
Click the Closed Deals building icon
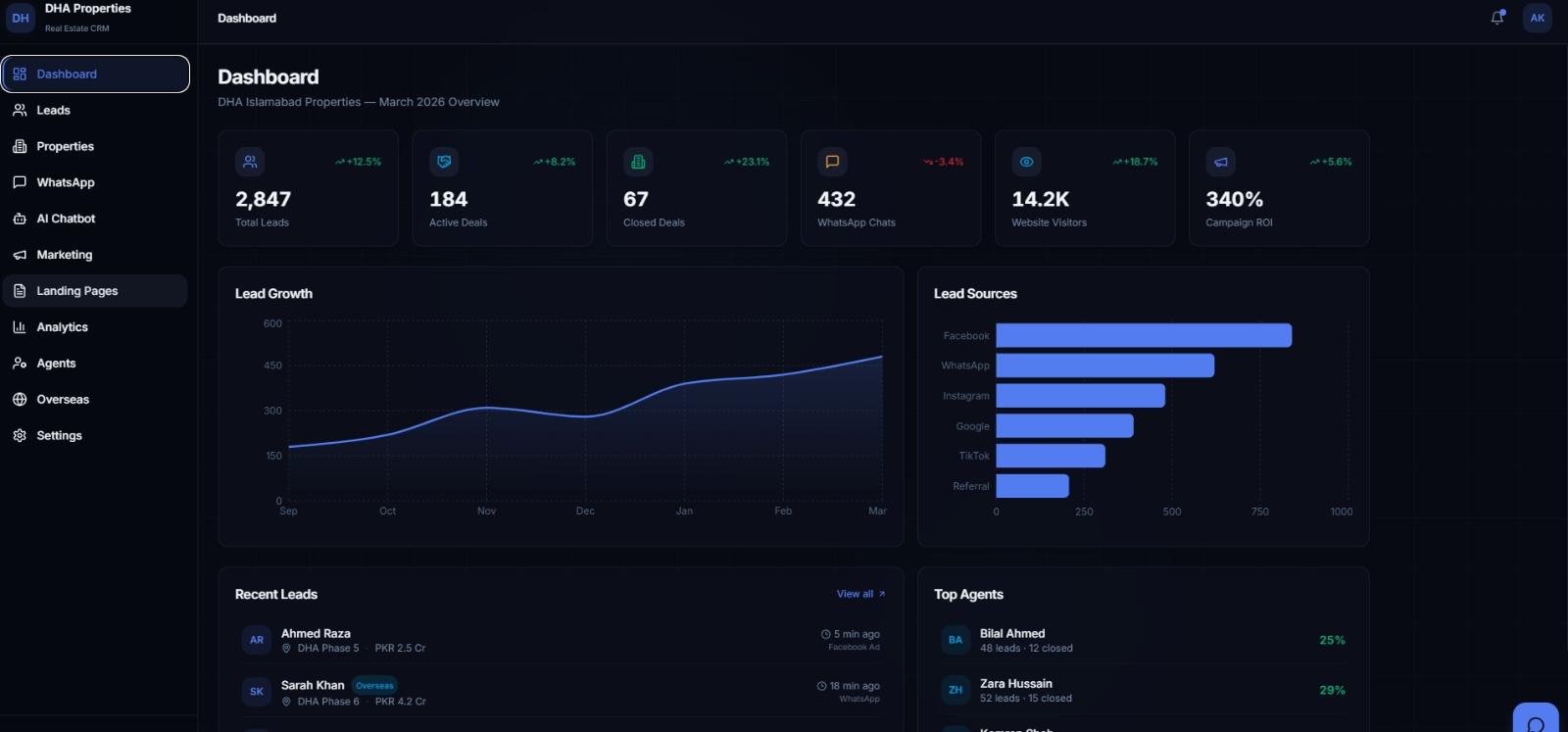pyautogui.click(x=638, y=162)
